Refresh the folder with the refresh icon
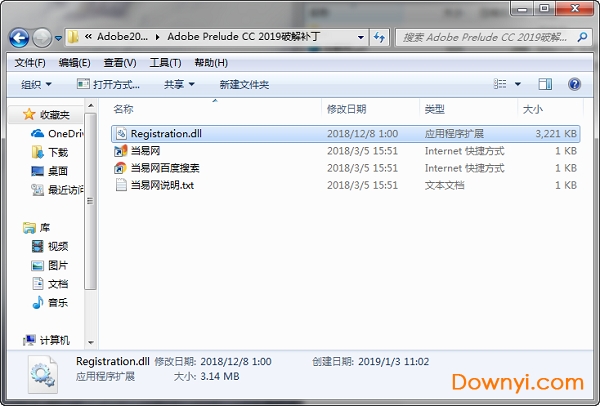Screen dimensions: 600x406 click(x=379, y=38)
